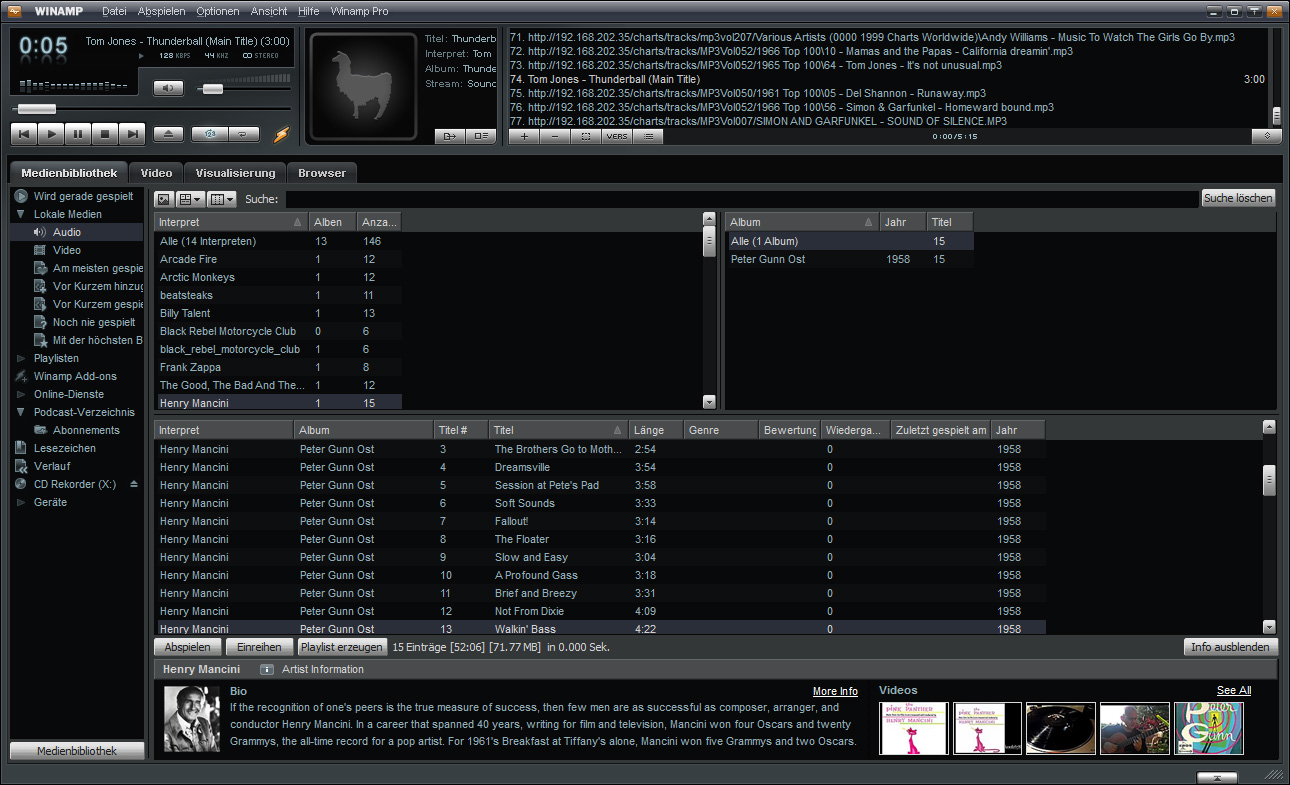Sort artists by the Interpret column header
The width and height of the screenshot is (1290, 785).
(x=231, y=222)
